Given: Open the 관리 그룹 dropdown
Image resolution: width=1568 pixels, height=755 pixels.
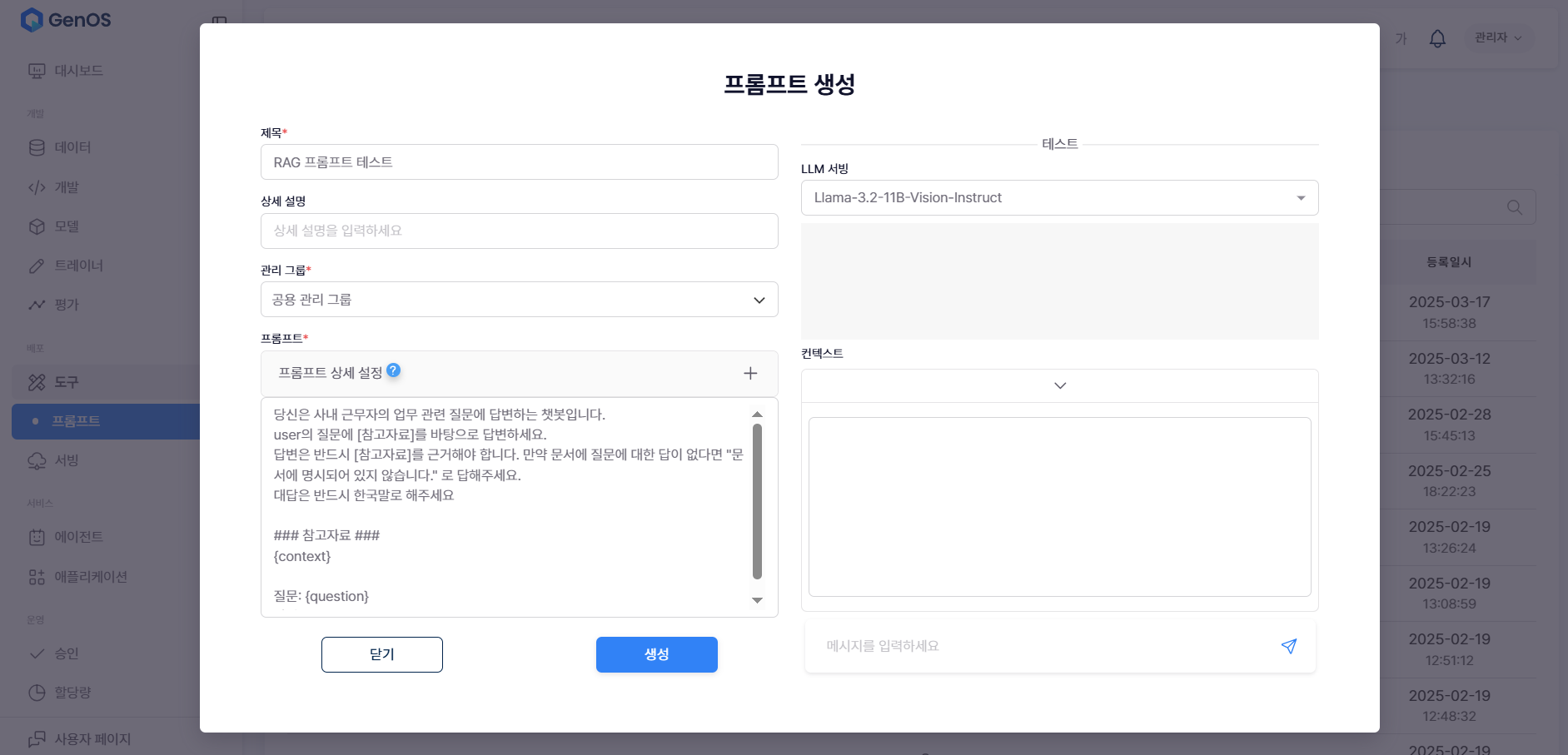Looking at the screenshot, I should click(519, 300).
